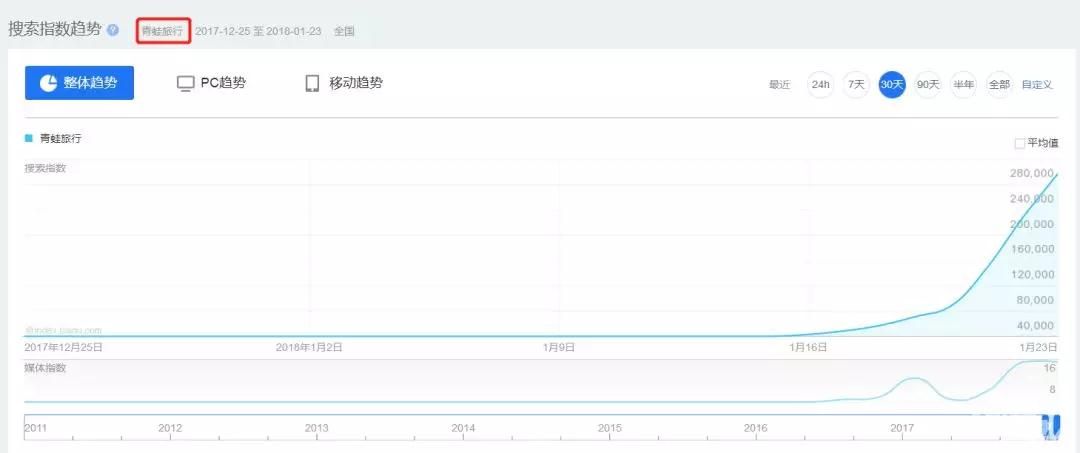Viewport: 1080px width, 453px height.
Task: Click the phone icon for 移动趋势
Action: point(312,83)
